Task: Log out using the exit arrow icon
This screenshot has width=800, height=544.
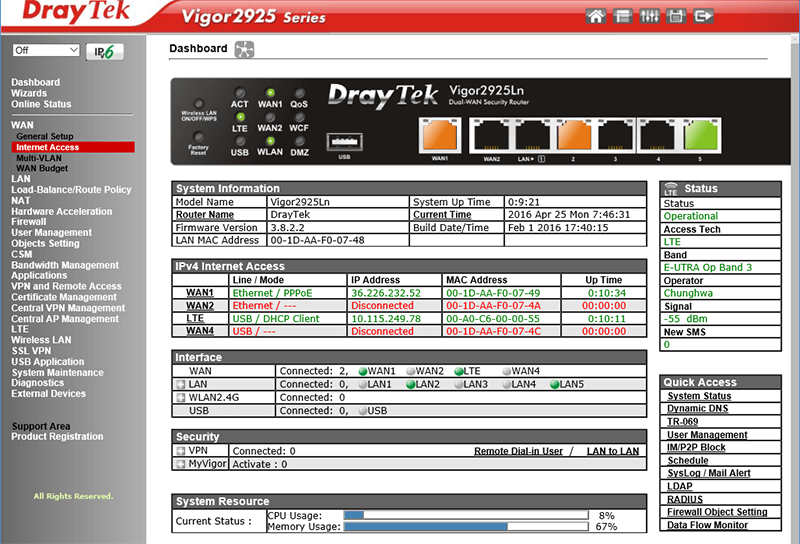Action: click(703, 16)
